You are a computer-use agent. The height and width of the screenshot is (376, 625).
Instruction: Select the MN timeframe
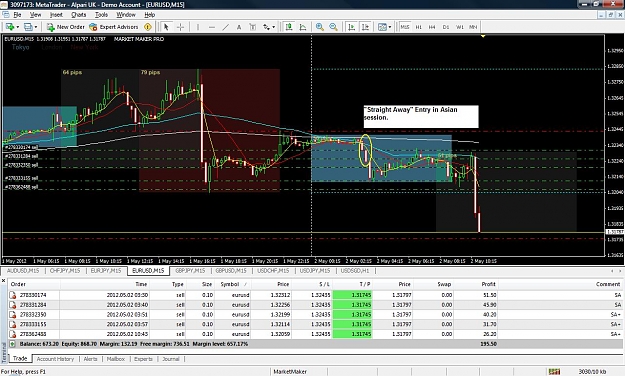473,27
